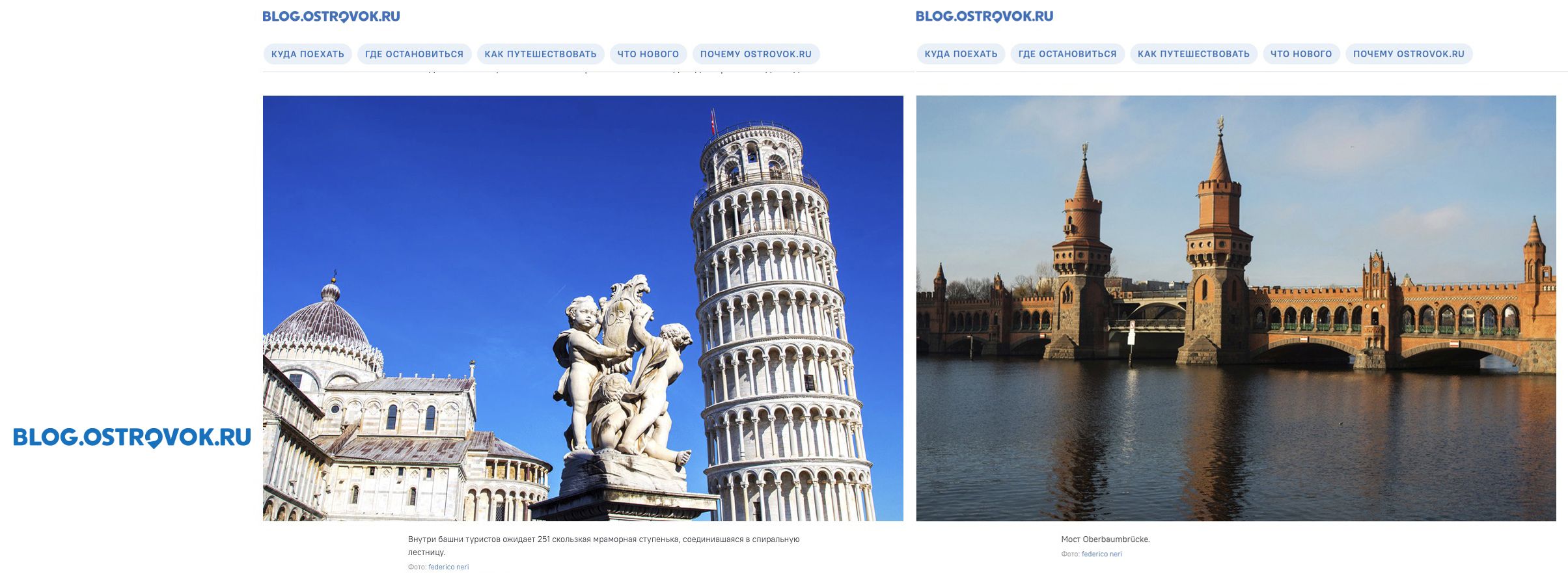Open the blog logo above the Oberbaumbrücke page
This screenshot has height=585, width=1568.
point(984,16)
